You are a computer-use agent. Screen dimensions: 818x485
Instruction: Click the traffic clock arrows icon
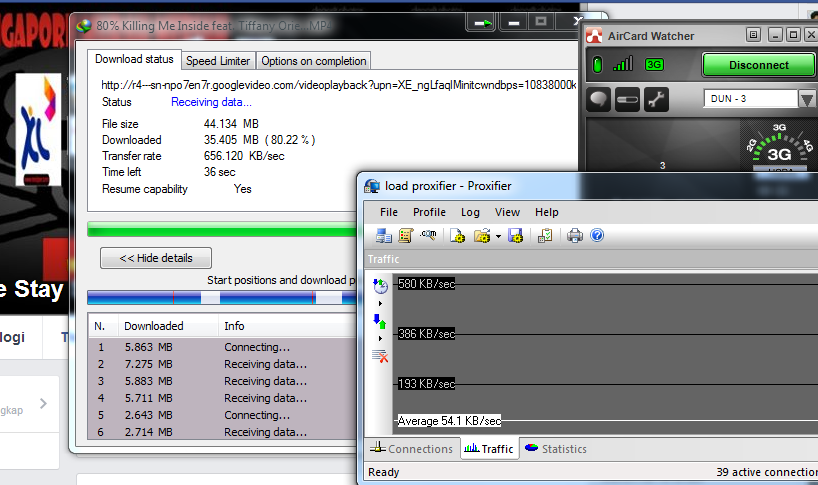point(380,286)
